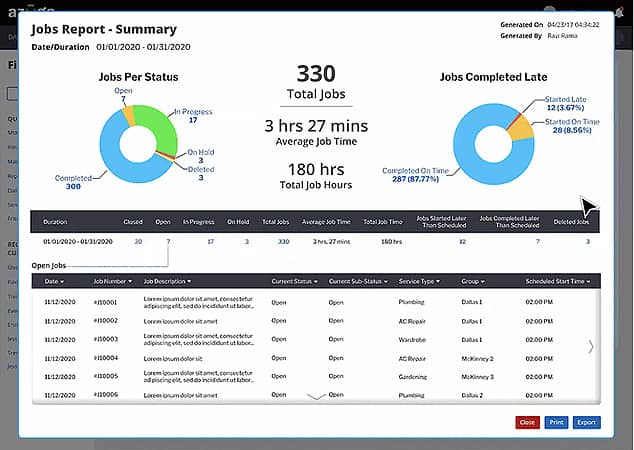Click the Print button
The height and width of the screenshot is (450, 634).
[x=556, y=422]
